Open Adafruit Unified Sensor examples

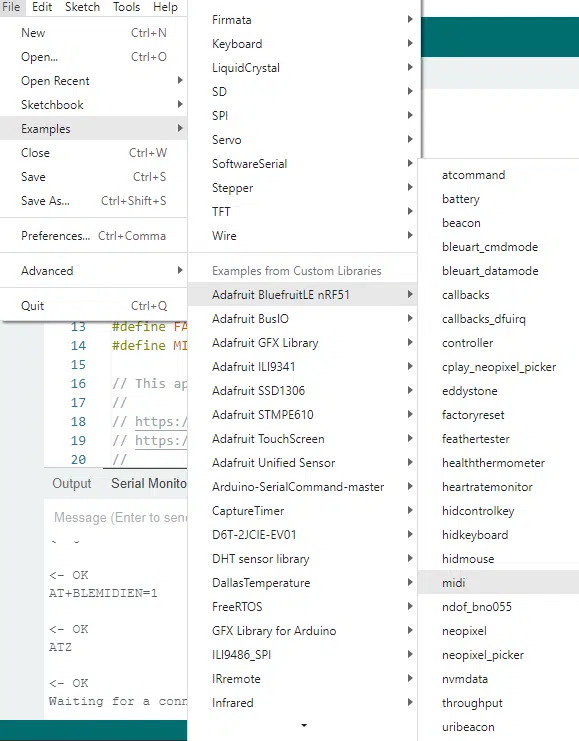point(302,463)
